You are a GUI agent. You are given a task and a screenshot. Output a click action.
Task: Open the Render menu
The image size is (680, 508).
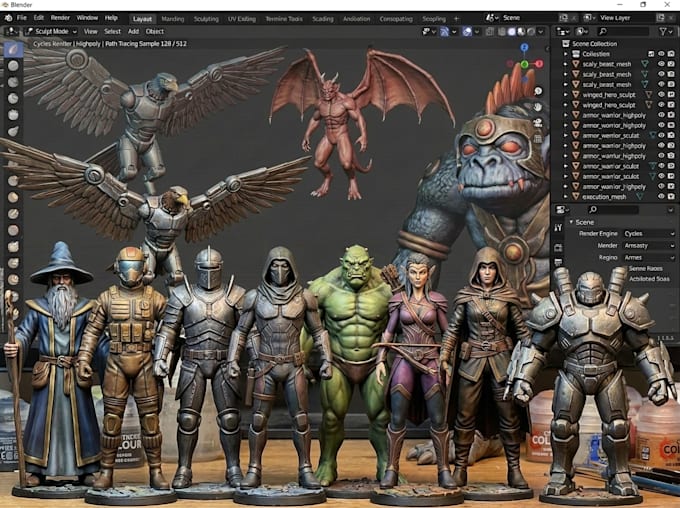[60, 18]
